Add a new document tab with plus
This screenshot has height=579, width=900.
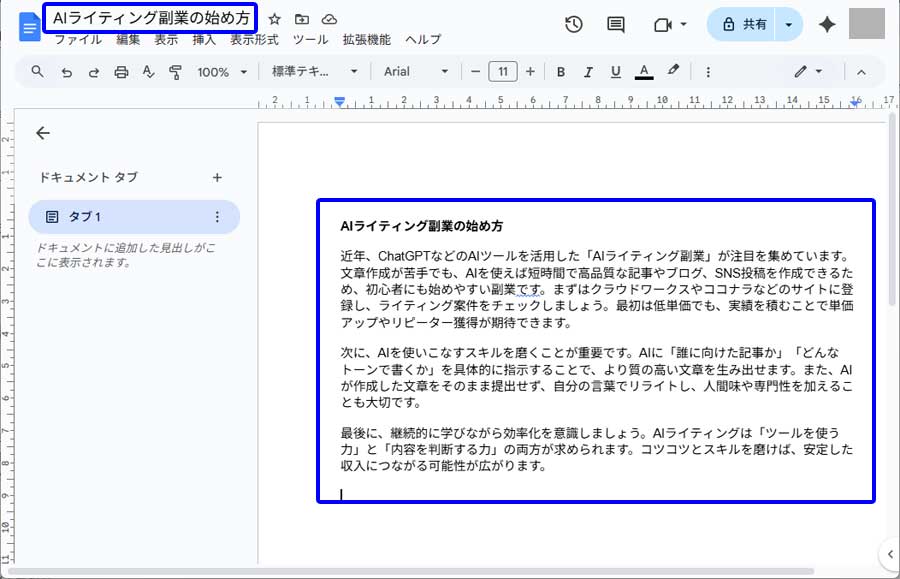pyautogui.click(x=217, y=177)
